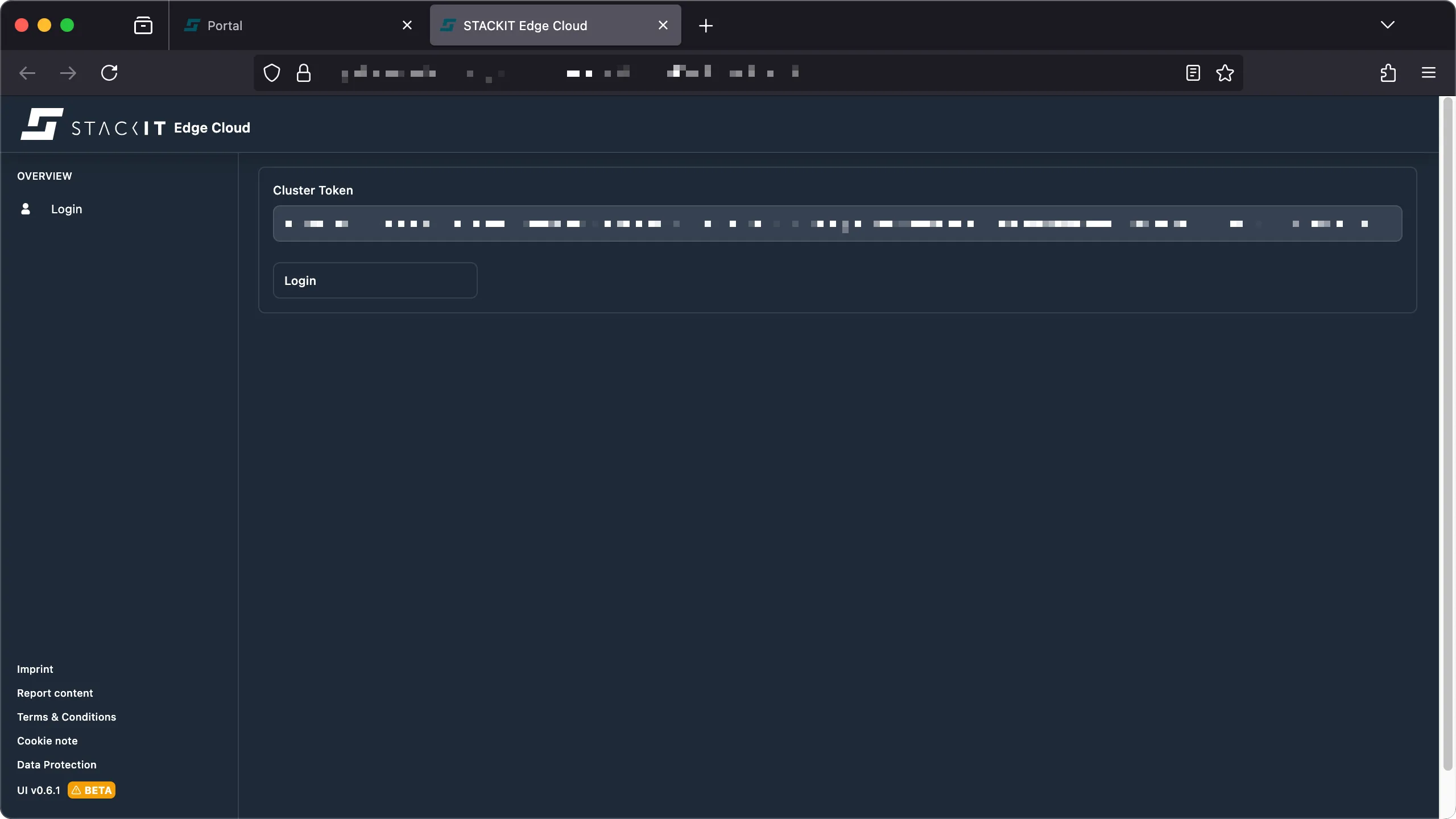Reload the current page

click(x=109, y=73)
